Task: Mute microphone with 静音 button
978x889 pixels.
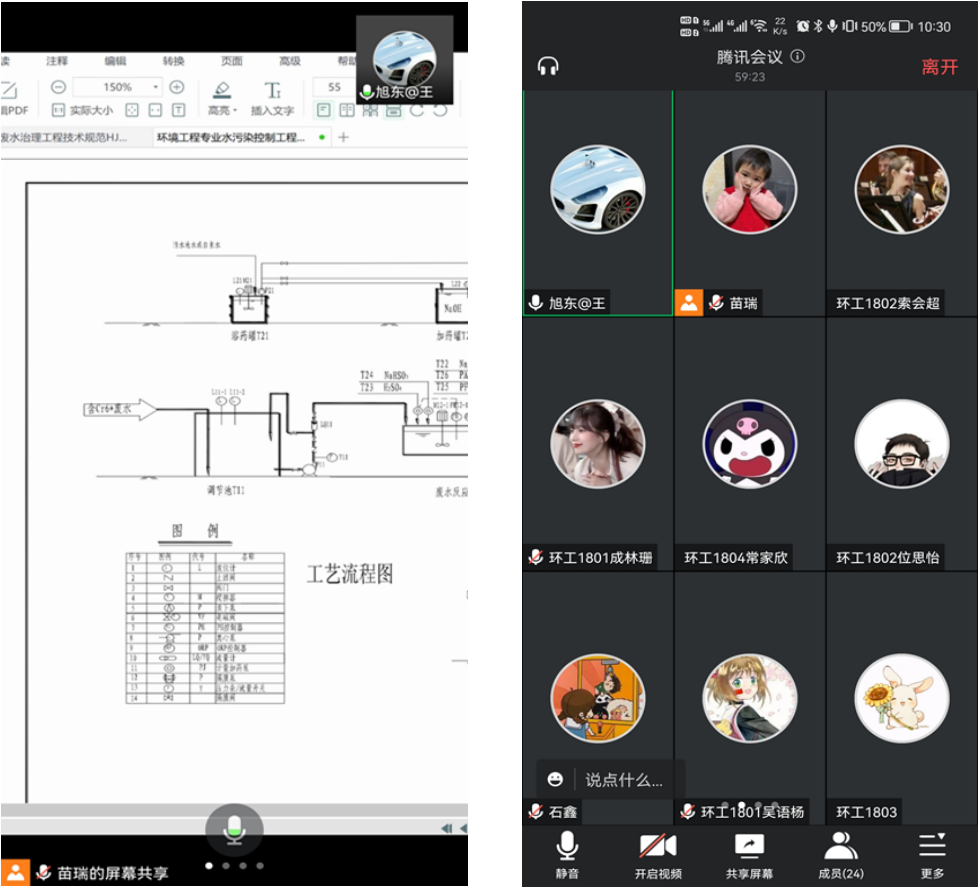Action: tap(567, 855)
